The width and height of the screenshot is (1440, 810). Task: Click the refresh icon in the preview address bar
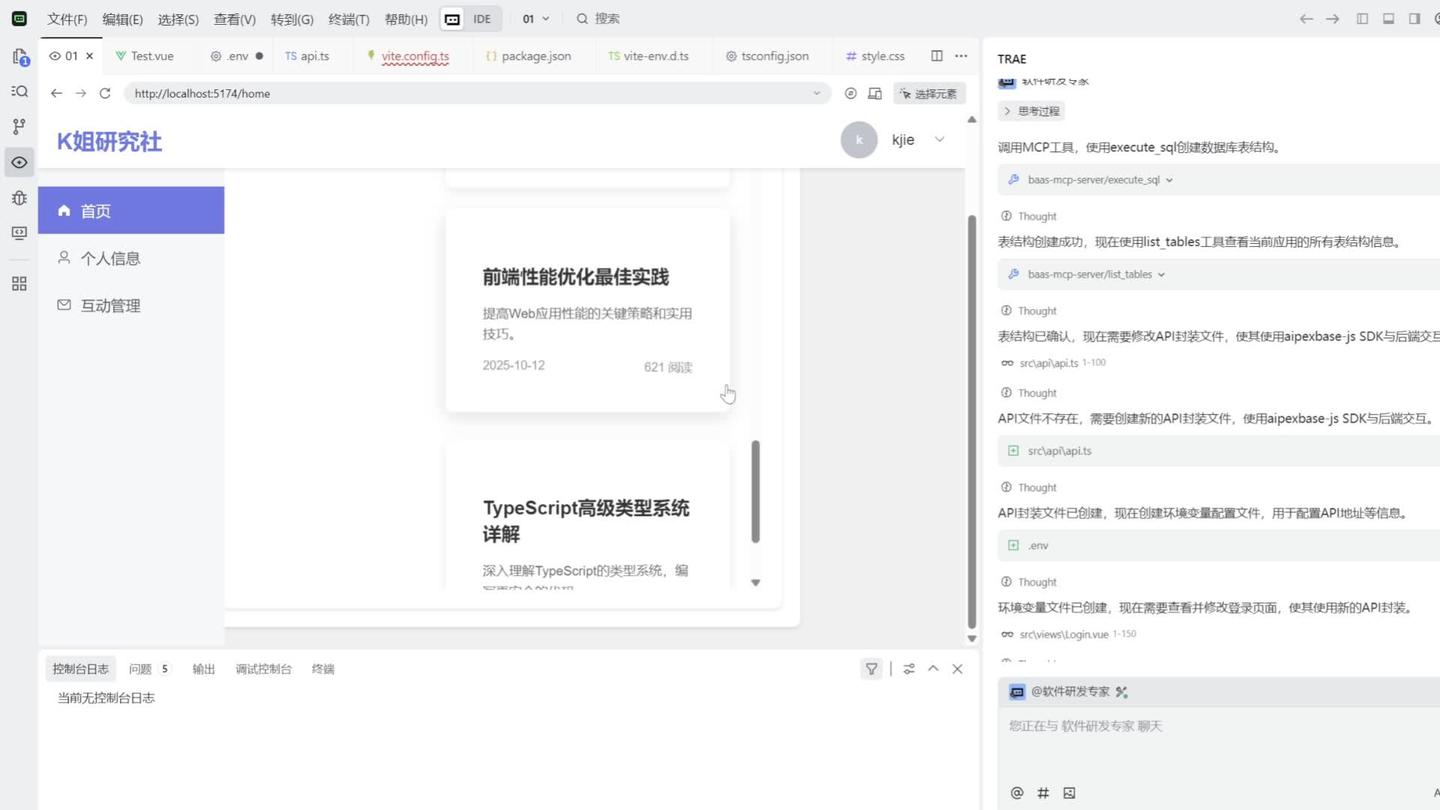click(104, 93)
